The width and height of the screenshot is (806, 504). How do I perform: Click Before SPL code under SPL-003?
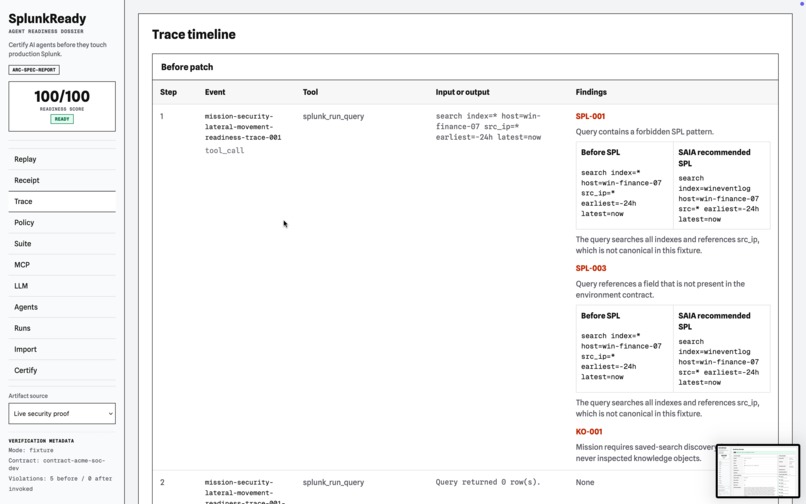[x=621, y=356]
